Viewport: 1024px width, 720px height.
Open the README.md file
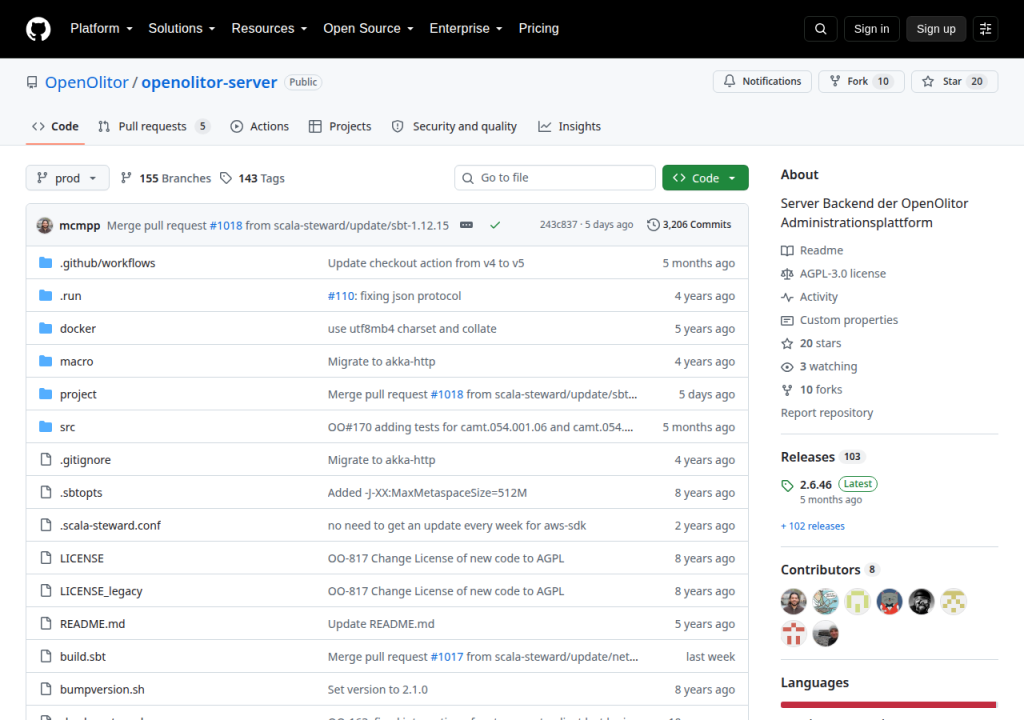click(x=93, y=624)
